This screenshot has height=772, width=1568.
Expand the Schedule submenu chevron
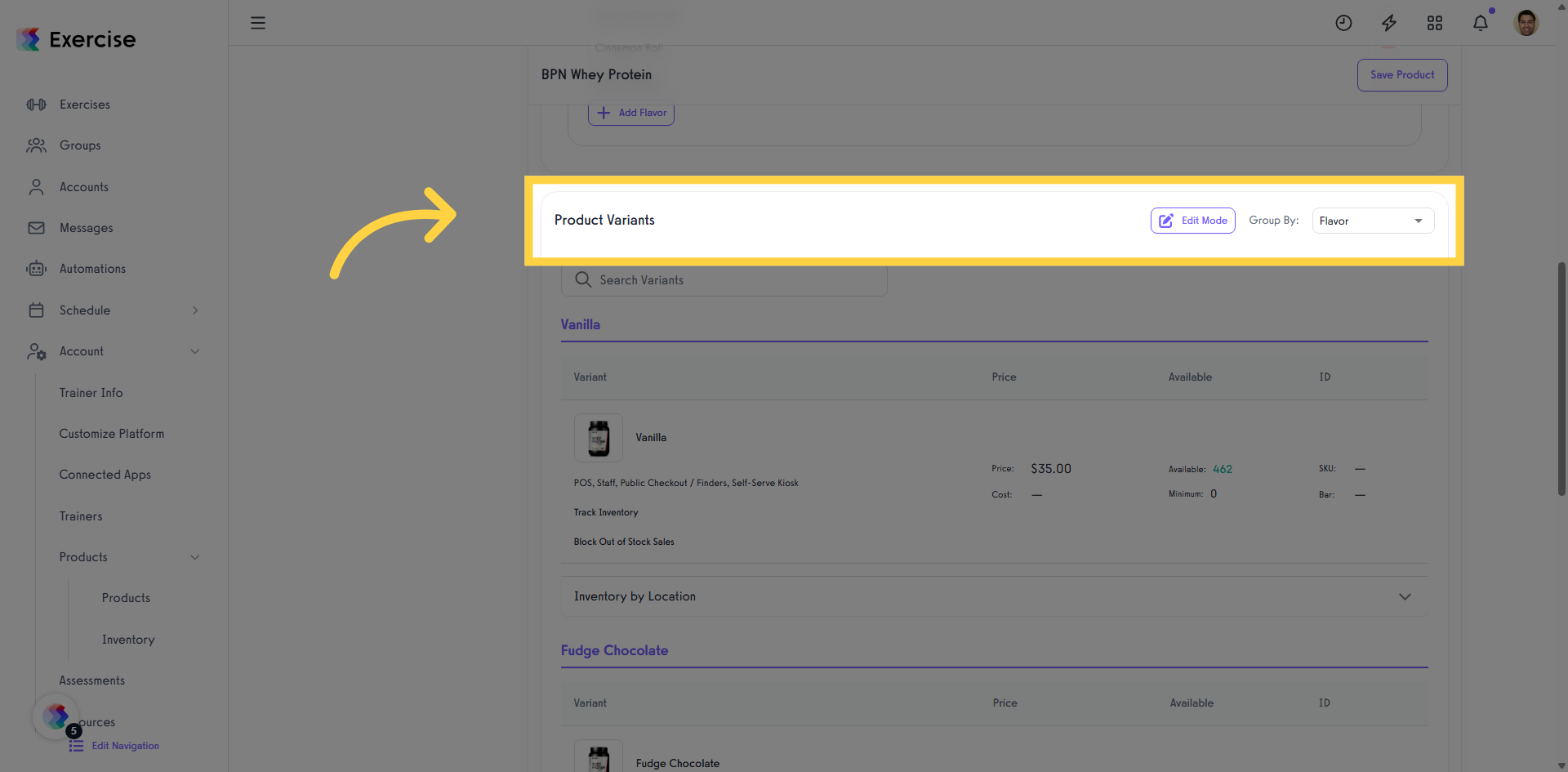(195, 310)
